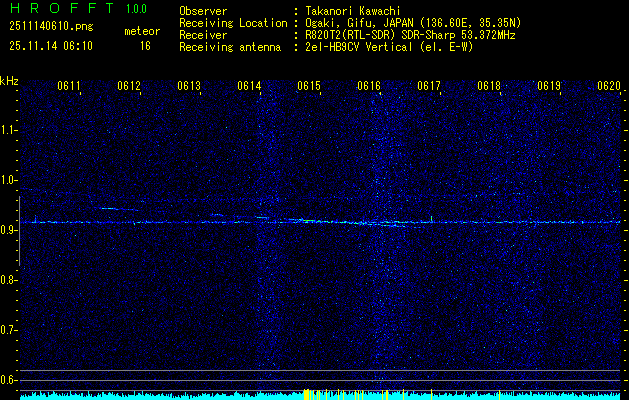Click the Receiving antenna value 2el-HB9CV
The width and height of the screenshot is (629, 400).
pos(389,47)
